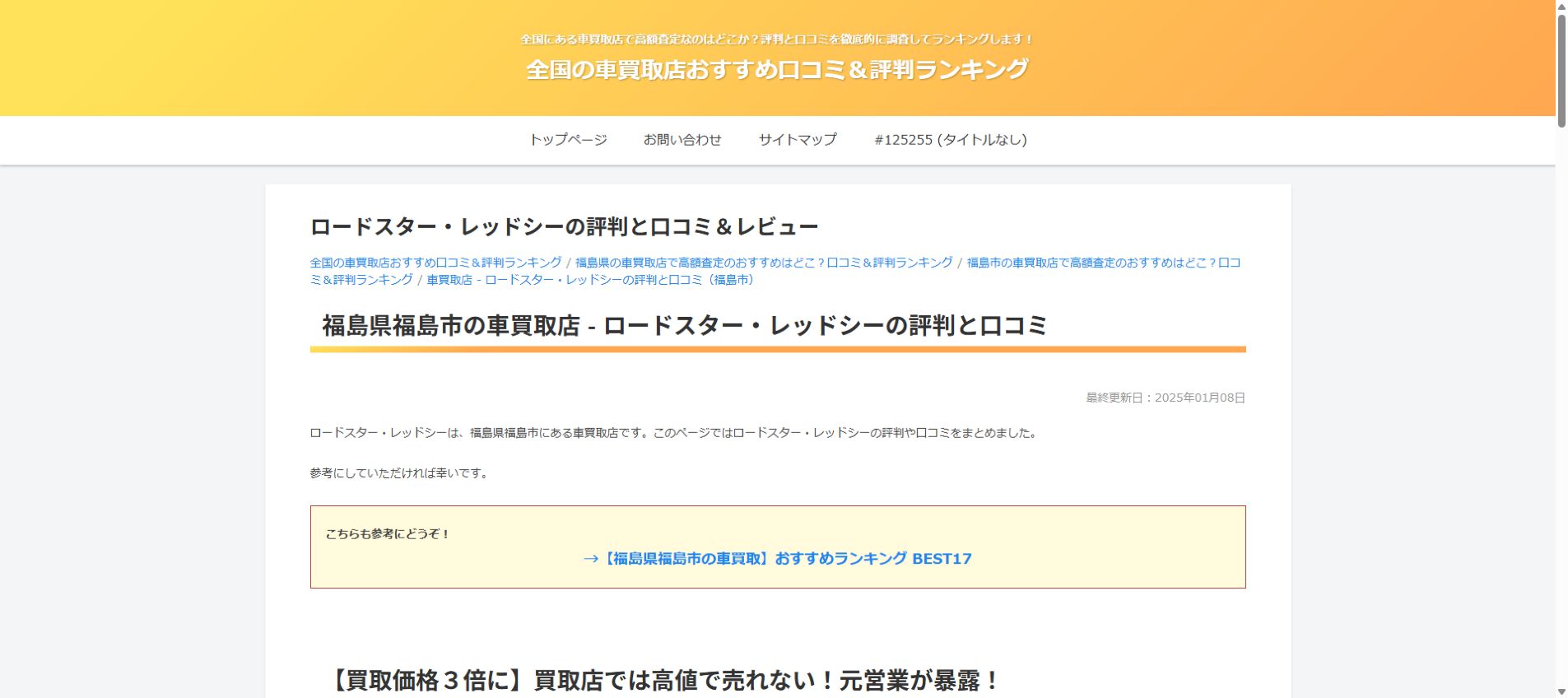Click the vertical scrollbar thumb
The image size is (1568, 698).
[1561, 70]
